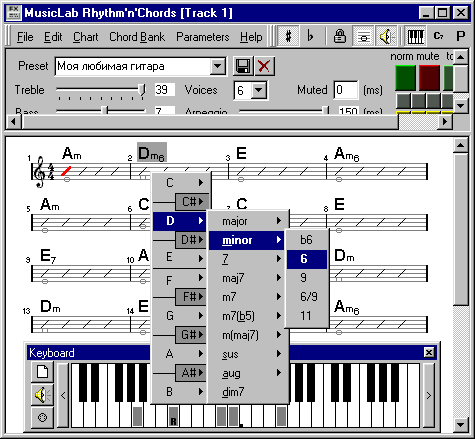Toggle the flat notation button
Viewport: 475px width, 439px height.
pyautogui.click(x=310, y=36)
